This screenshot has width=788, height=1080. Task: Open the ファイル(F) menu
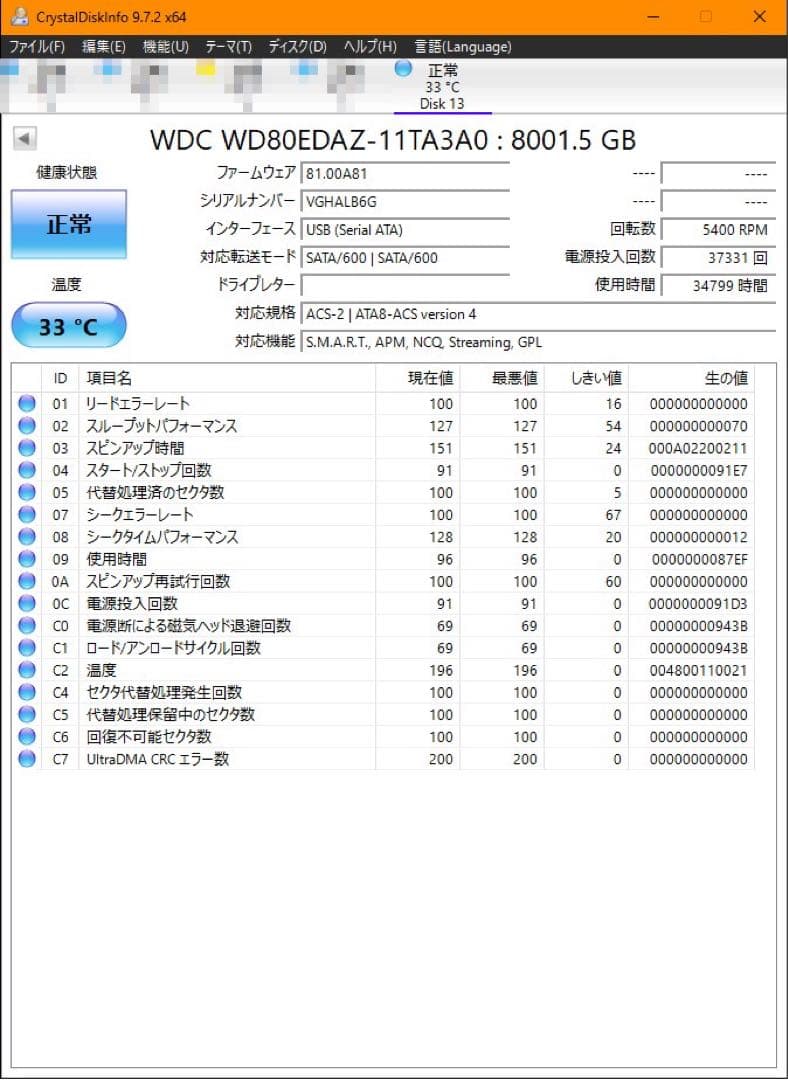coord(37,47)
